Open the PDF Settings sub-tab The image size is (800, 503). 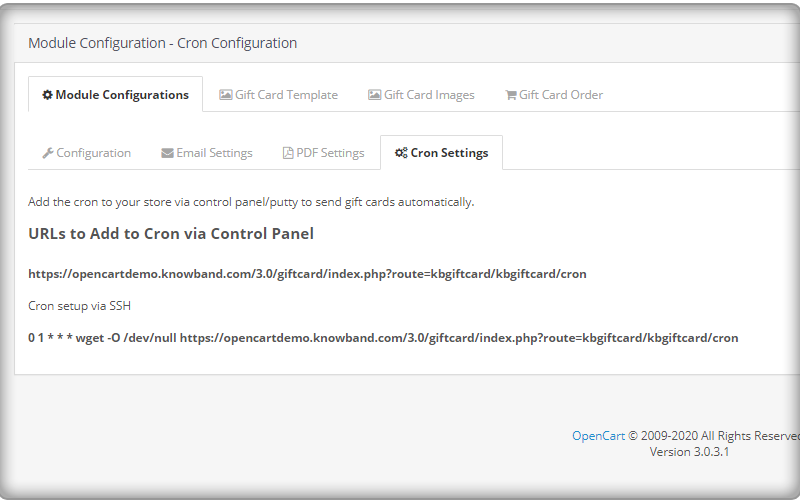[x=323, y=153]
